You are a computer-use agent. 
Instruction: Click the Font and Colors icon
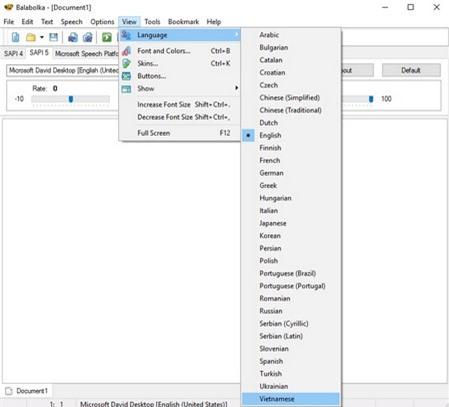click(x=126, y=51)
